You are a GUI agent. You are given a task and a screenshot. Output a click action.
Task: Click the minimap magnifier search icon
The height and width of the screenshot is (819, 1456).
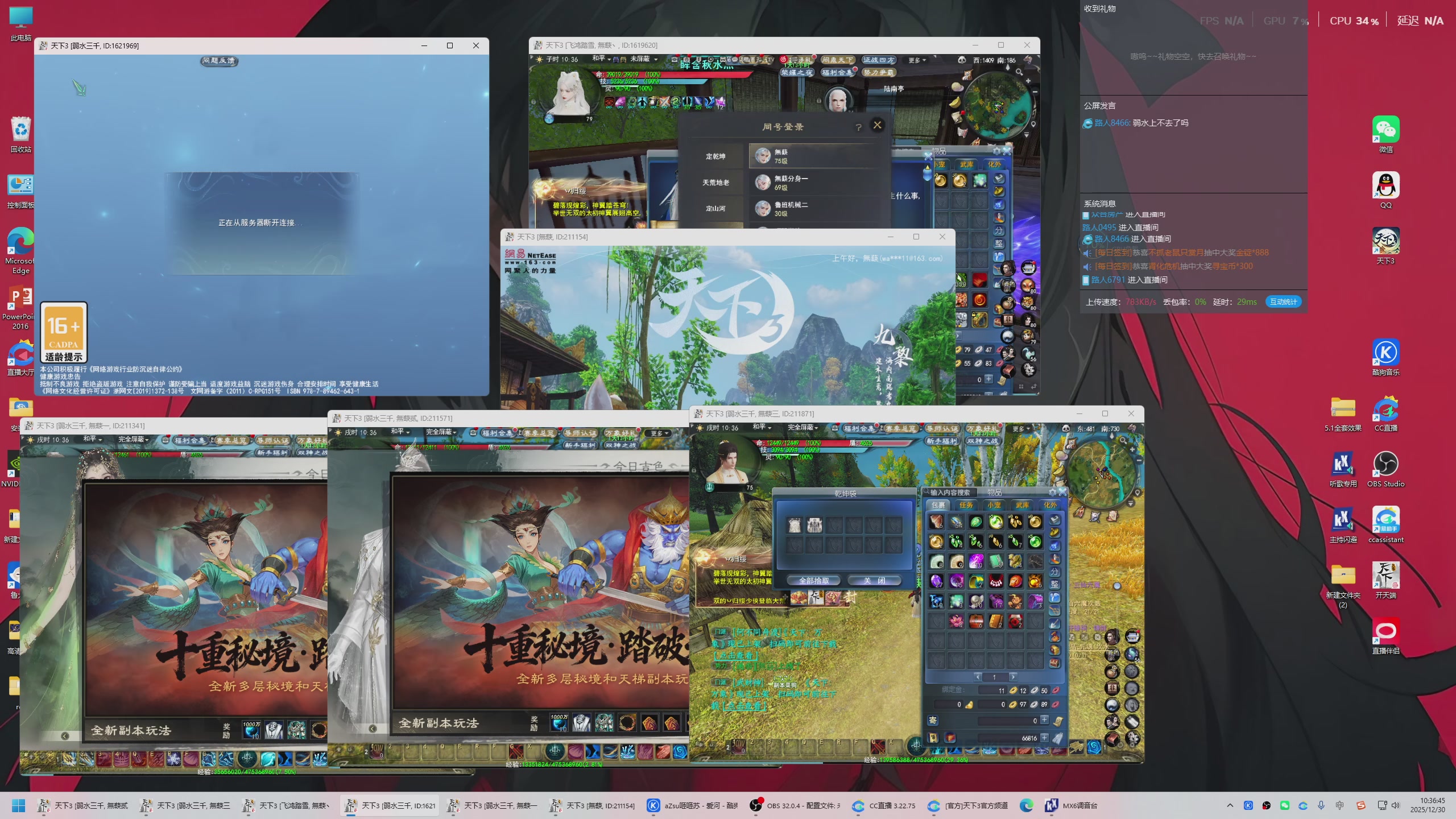pyautogui.click(x=1123, y=440)
